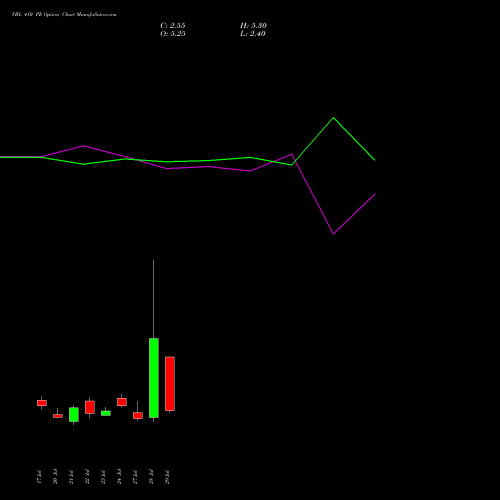Select the red candle for 27 Jul

click(138, 415)
